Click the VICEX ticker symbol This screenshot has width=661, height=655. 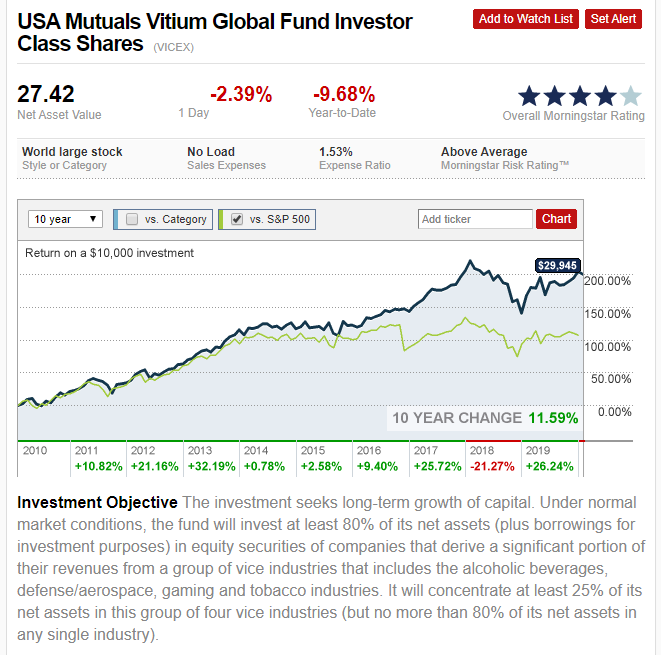(174, 47)
